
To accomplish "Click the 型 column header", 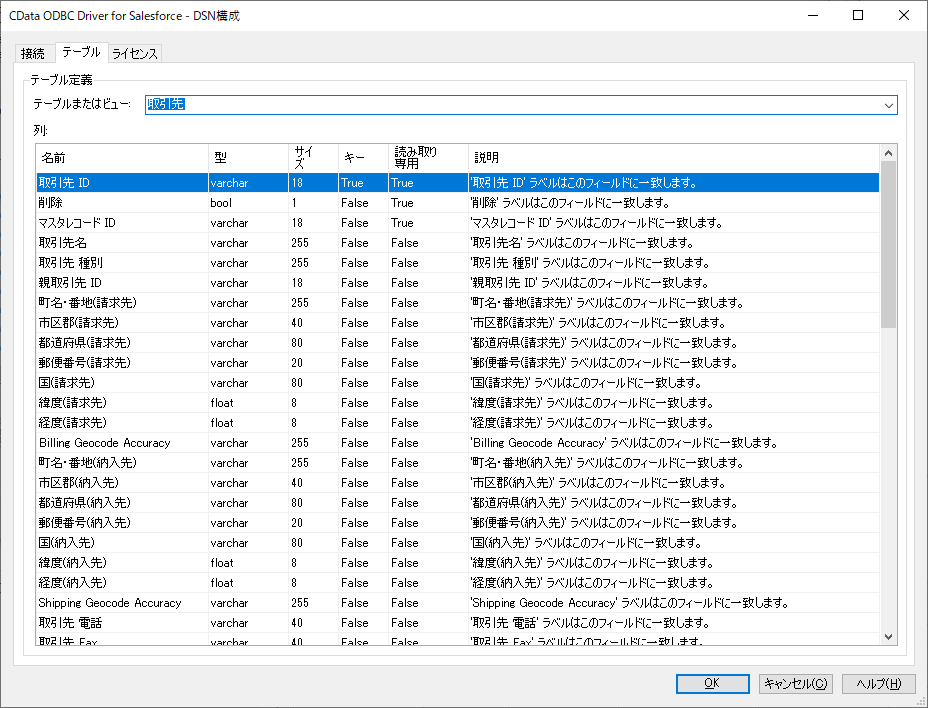I will point(249,157).
